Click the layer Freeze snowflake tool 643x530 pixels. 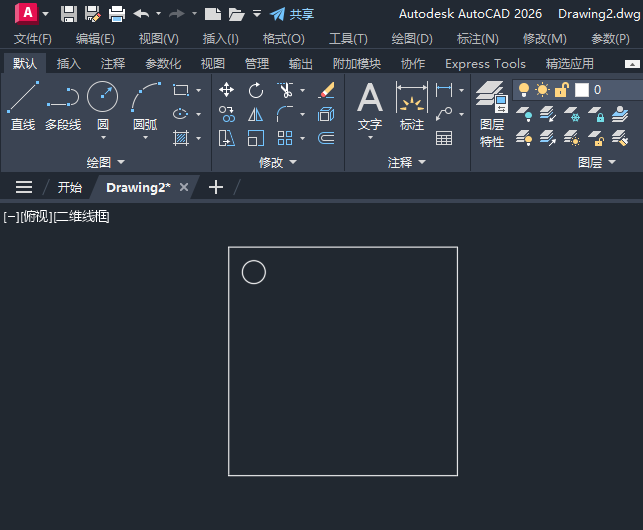point(572,114)
